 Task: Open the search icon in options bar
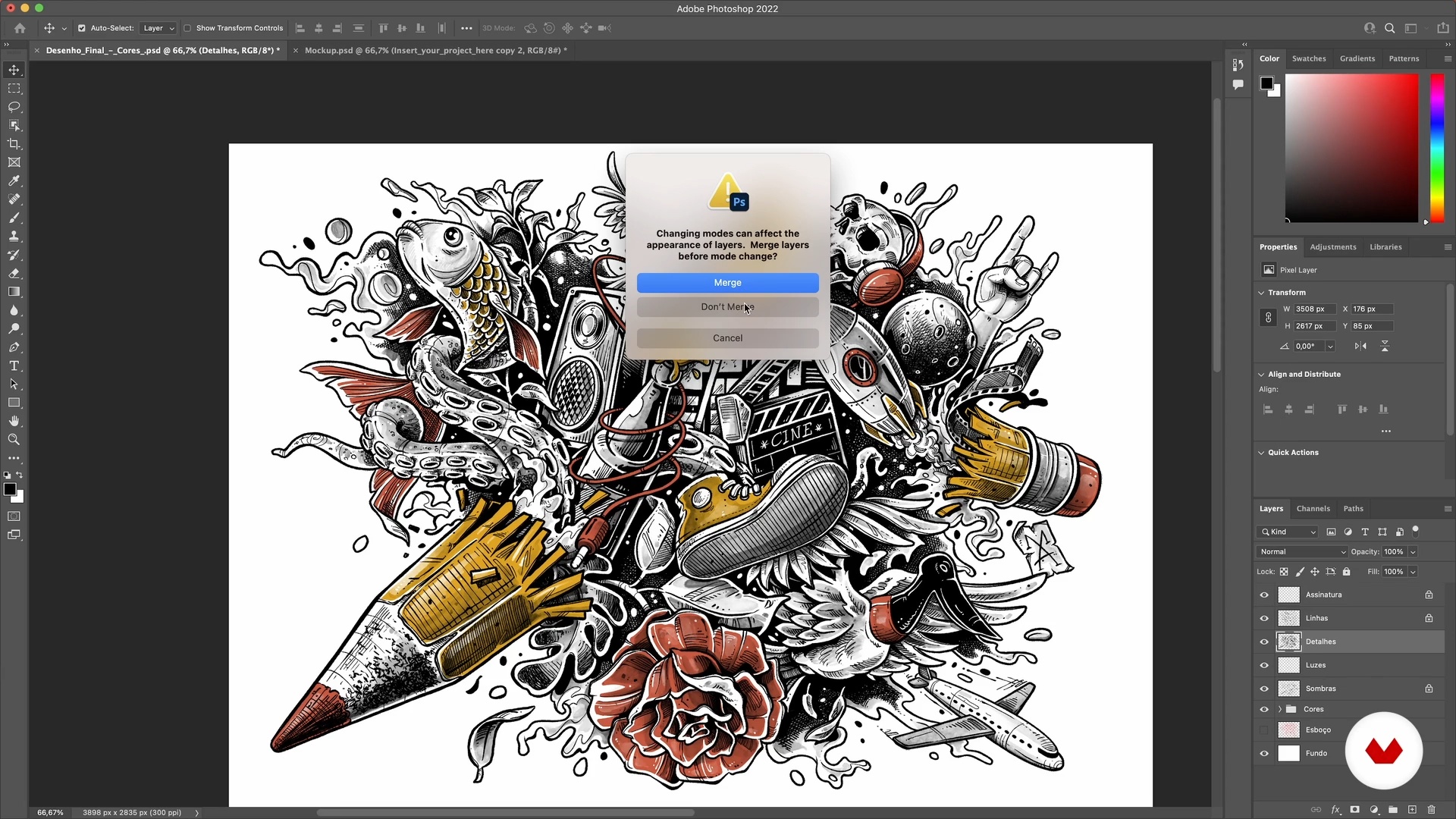1389,28
